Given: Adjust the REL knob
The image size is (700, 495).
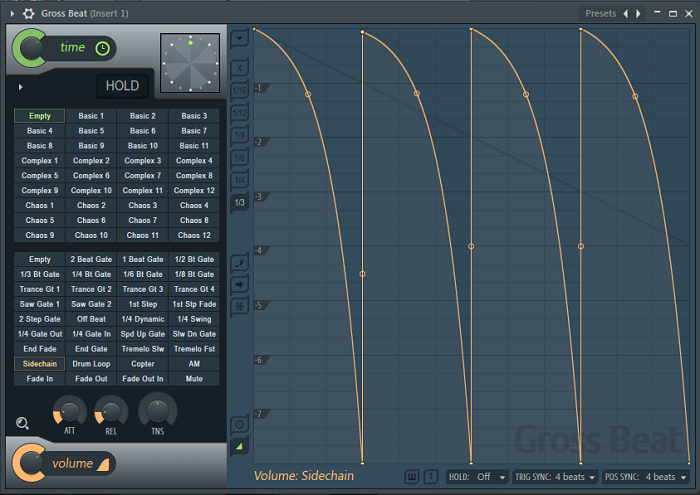Looking at the screenshot, I should 111,412.
